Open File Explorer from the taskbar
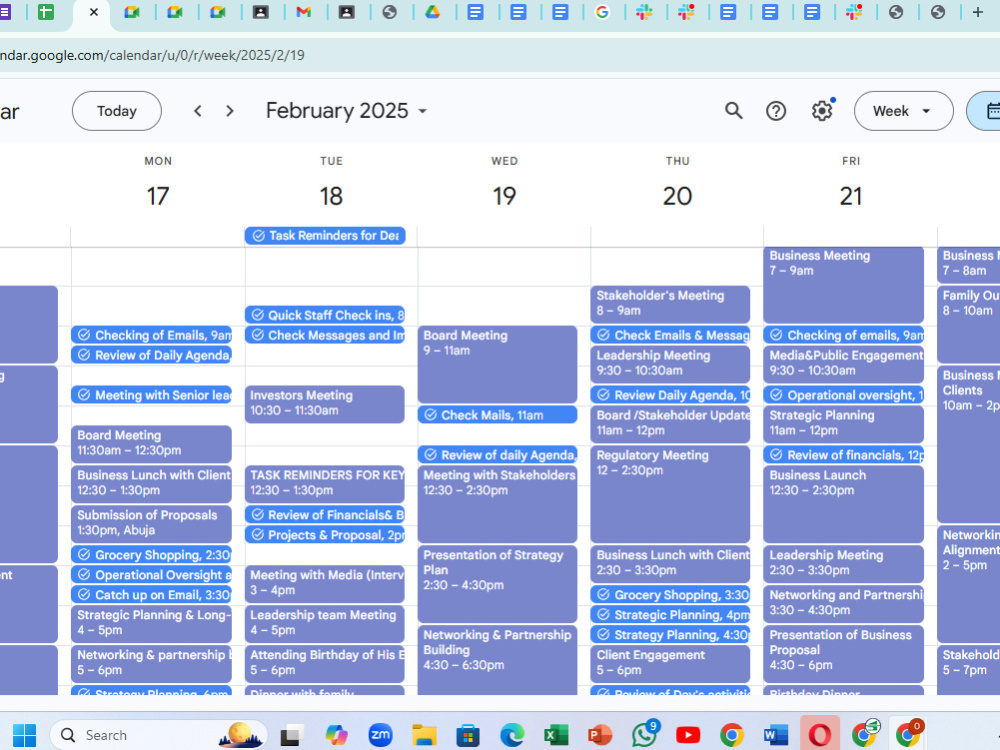 tap(424, 735)
